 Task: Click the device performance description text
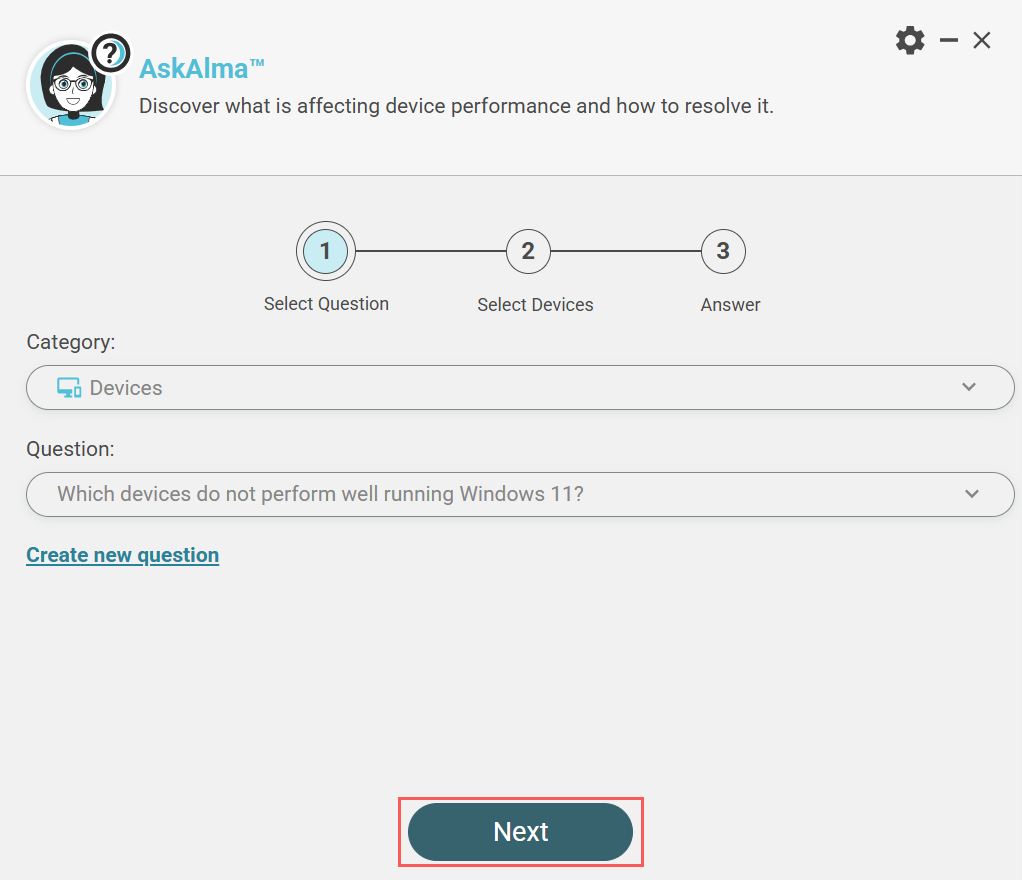point(456,105)
